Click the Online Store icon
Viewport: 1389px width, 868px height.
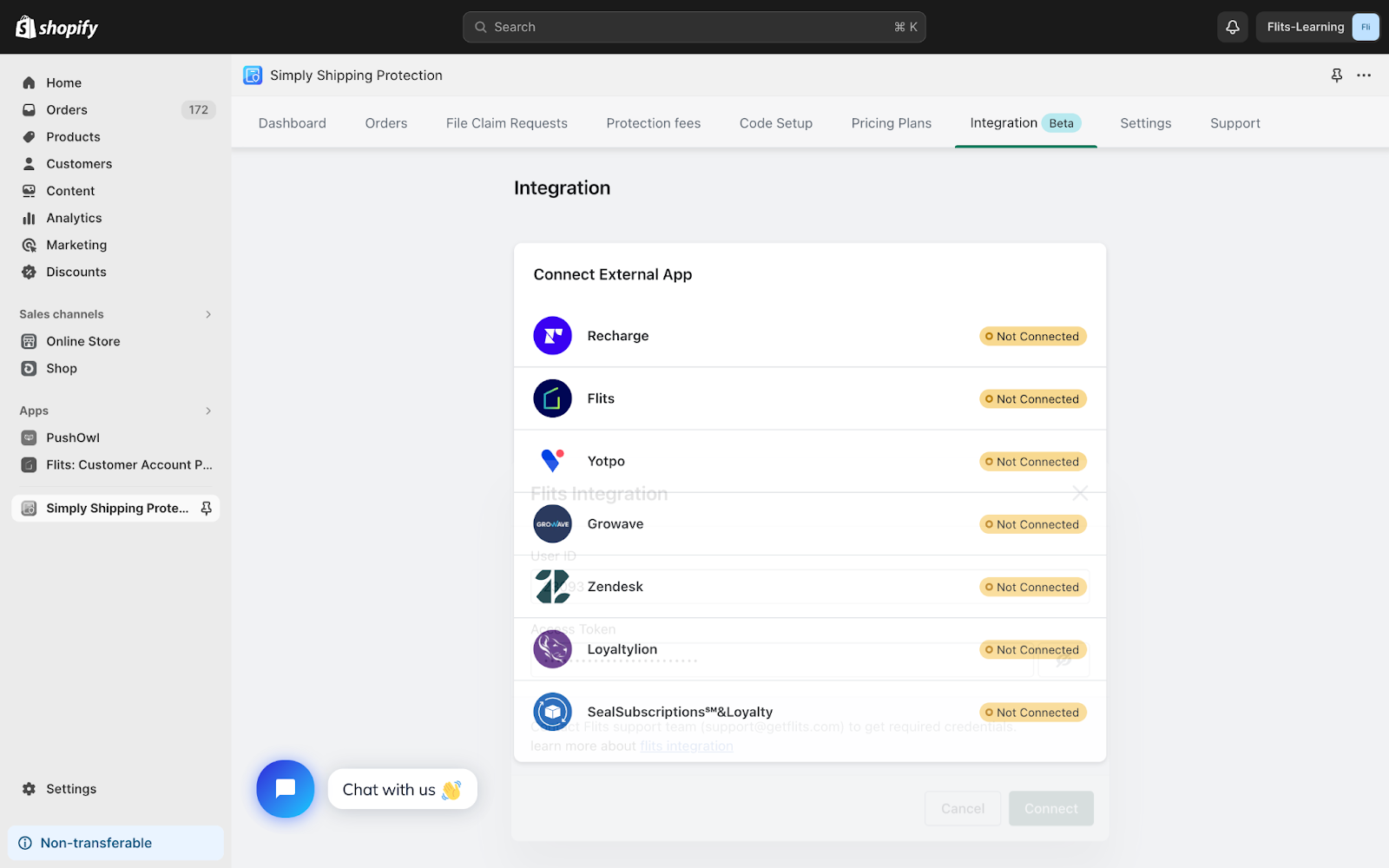pyautogui.click(x=29, y=341)
